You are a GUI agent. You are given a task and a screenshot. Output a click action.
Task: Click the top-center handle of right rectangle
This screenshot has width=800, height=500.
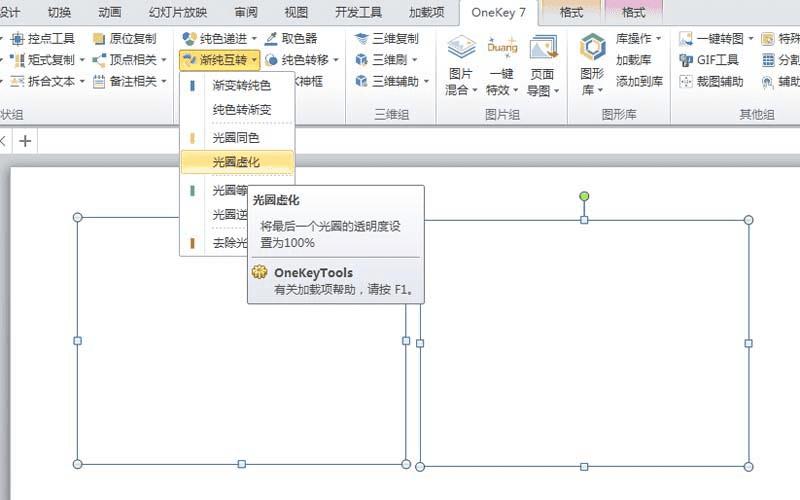coord(584,220)
